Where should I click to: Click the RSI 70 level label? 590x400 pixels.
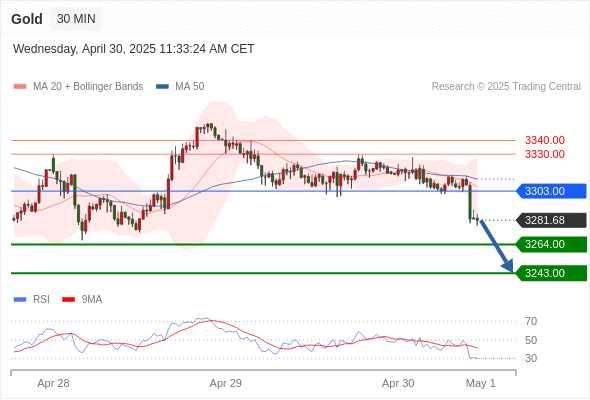pyautogui.click(x=531, y=321)
